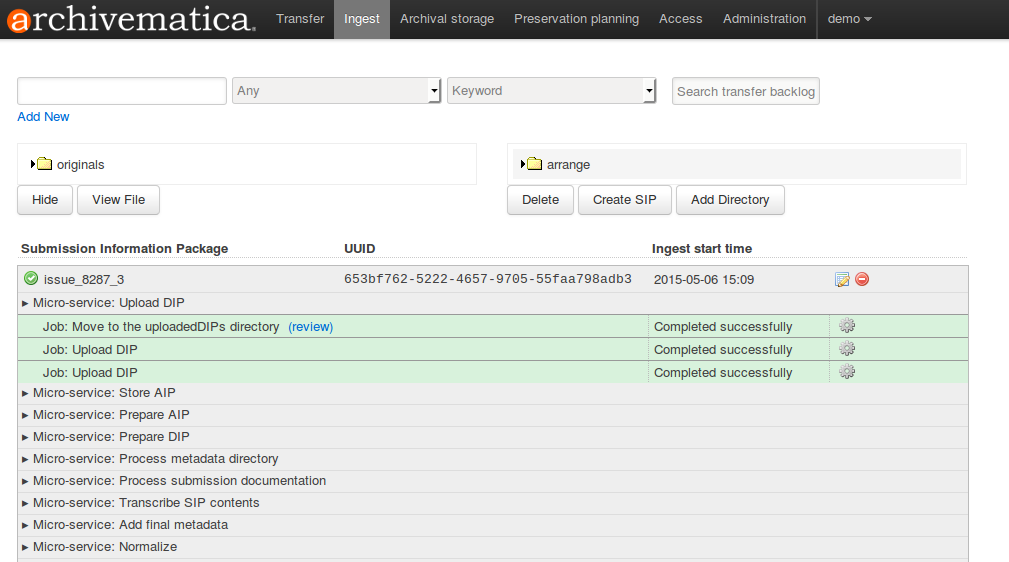Click gear icon for Move to uploadedDIPs job

pos(847,326)
